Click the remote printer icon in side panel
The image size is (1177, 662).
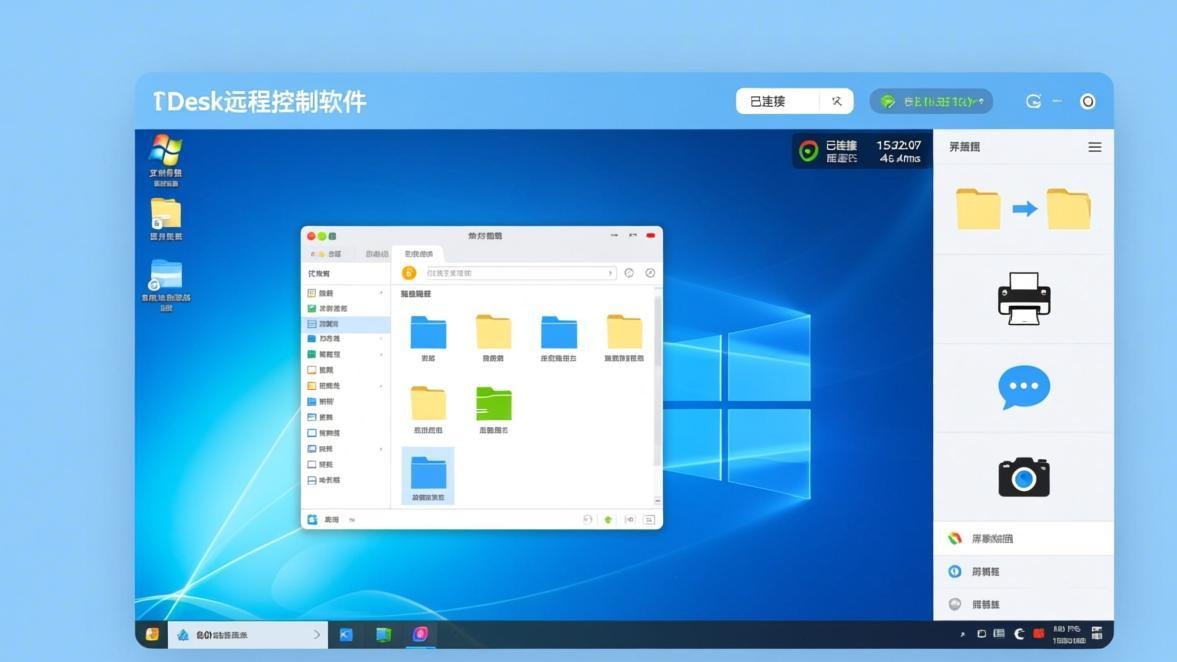(1024, 298)
